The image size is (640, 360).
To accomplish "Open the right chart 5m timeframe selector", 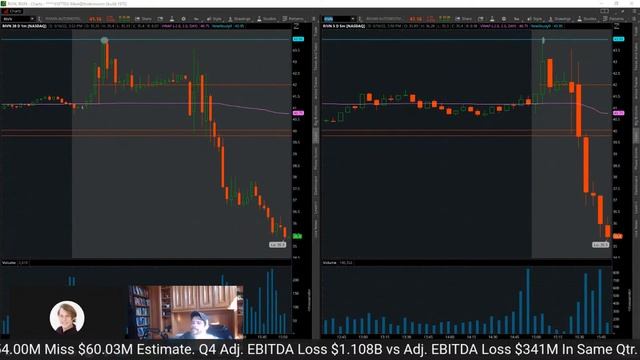I will click(516, 19).
